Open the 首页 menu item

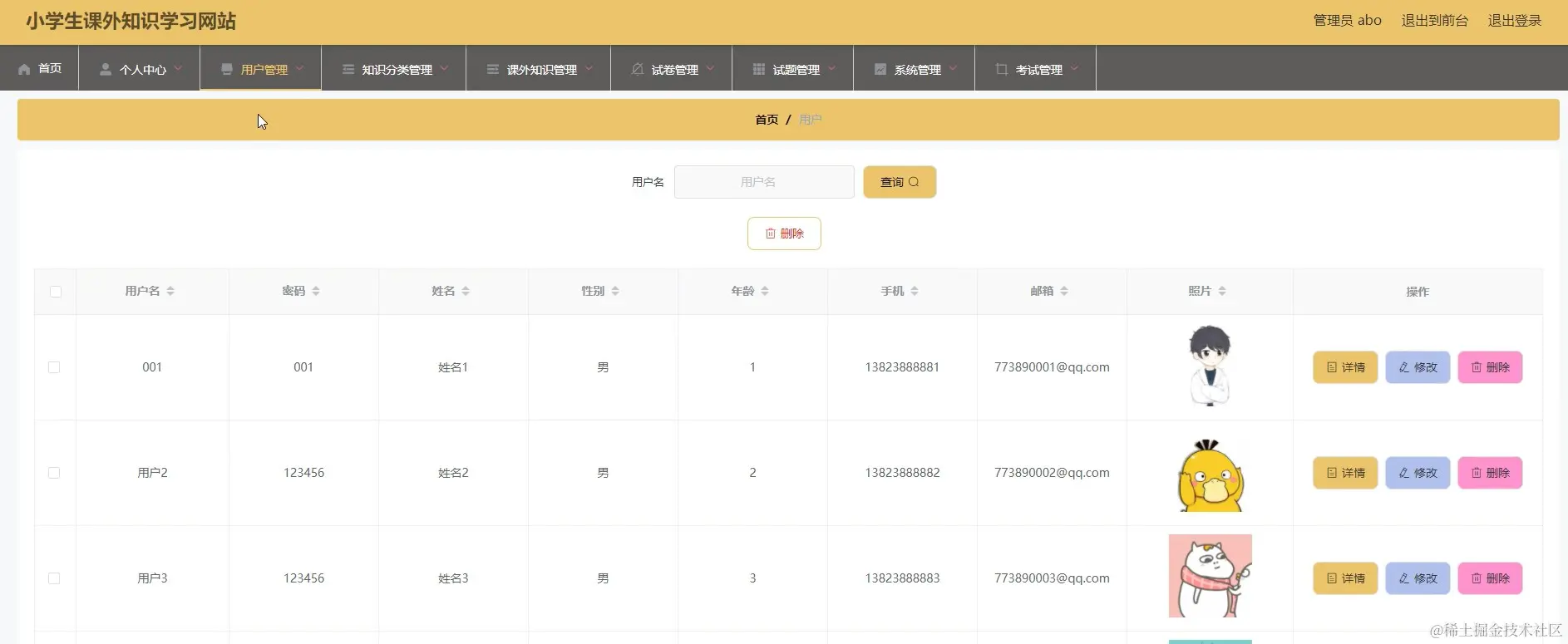[39, 68]
